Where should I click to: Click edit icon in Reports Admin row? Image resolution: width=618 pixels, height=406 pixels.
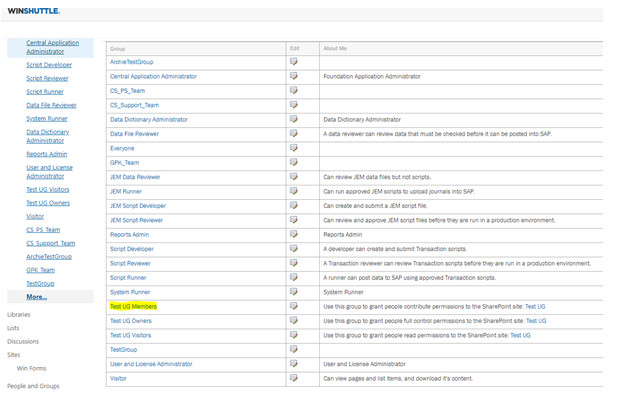pos(294,234)
